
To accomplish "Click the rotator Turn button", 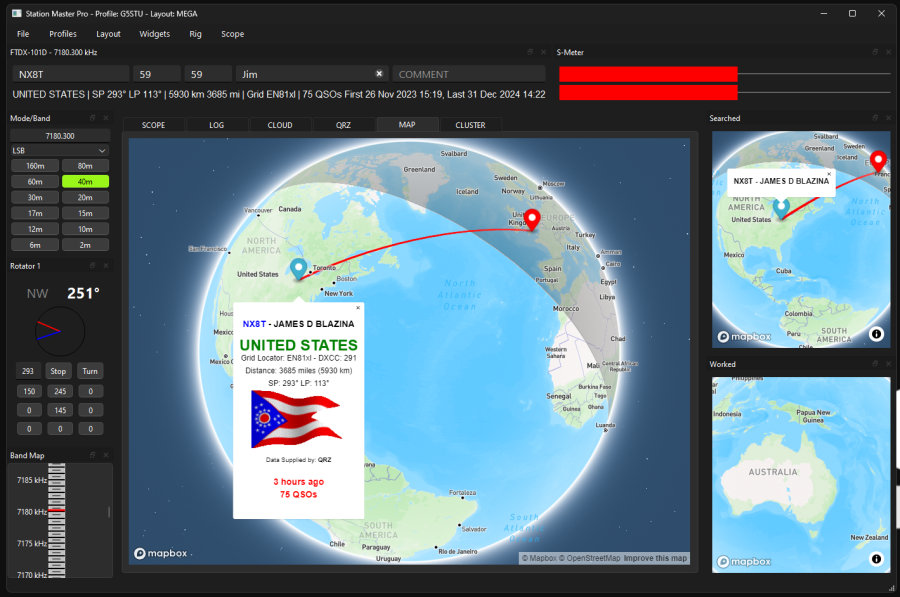I will [x=90, y=371].
